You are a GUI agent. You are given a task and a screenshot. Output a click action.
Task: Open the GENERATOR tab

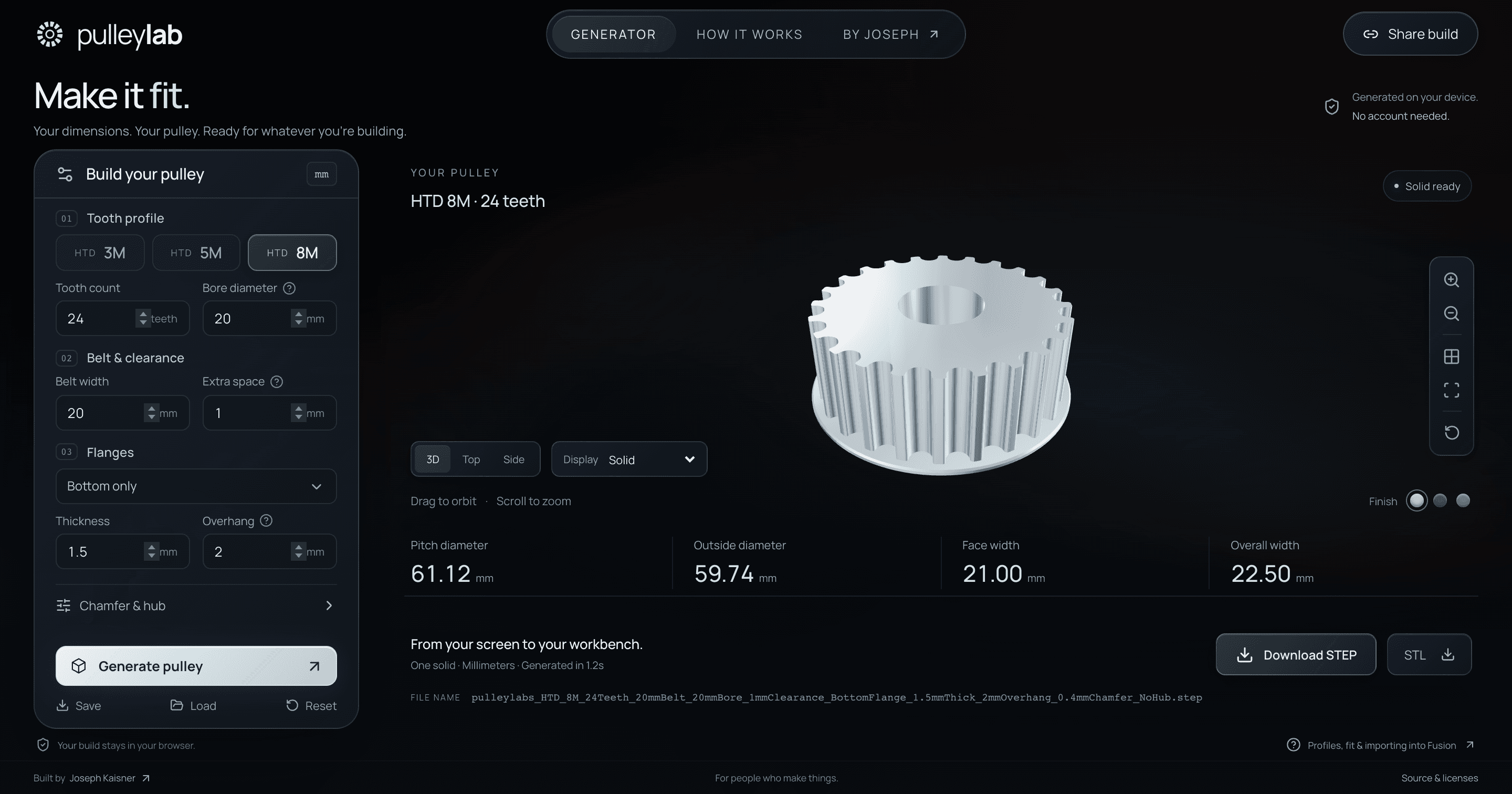click(613, 34)
